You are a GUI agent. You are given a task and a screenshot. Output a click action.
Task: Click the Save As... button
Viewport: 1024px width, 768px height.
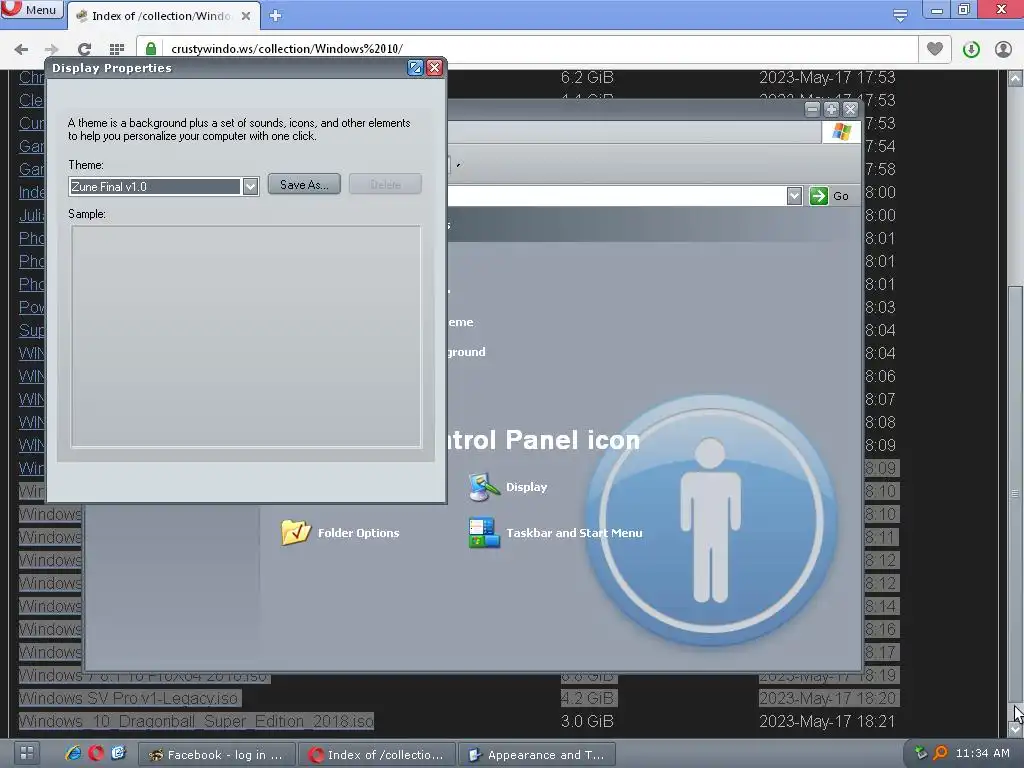coord(304,185)
